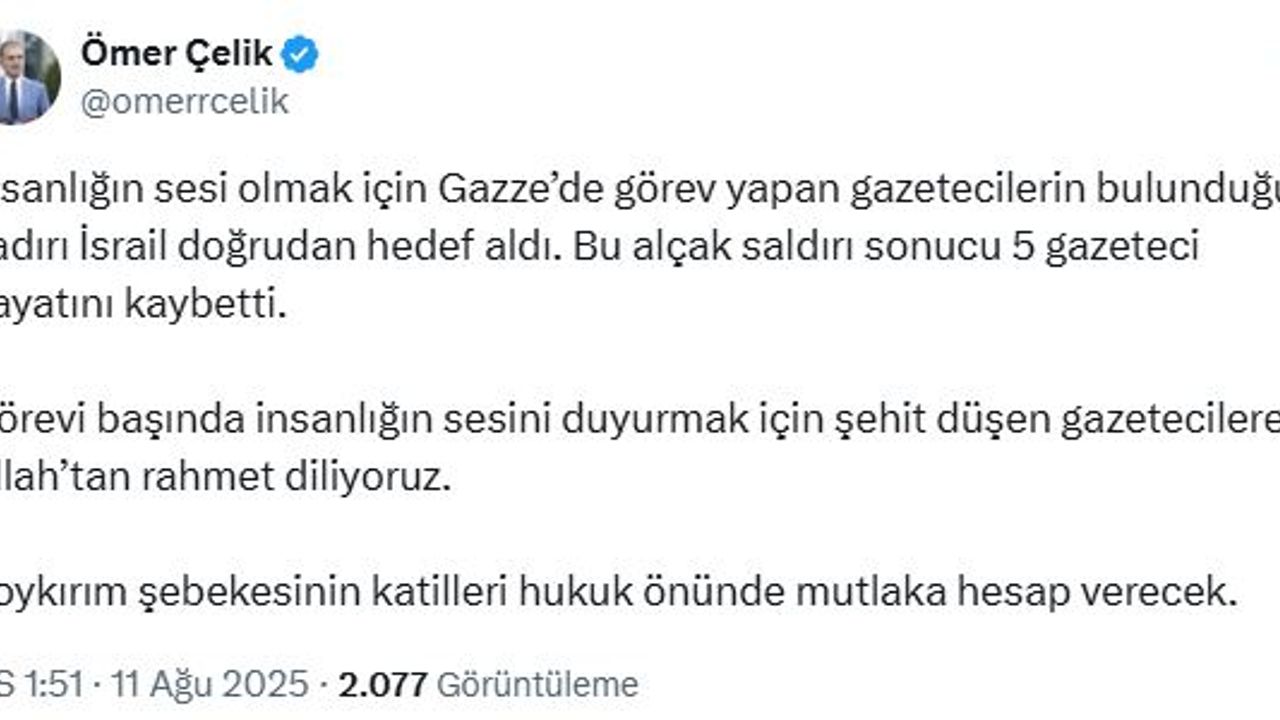Open the @omerrcelik handle link

click(x=184, y=101)
